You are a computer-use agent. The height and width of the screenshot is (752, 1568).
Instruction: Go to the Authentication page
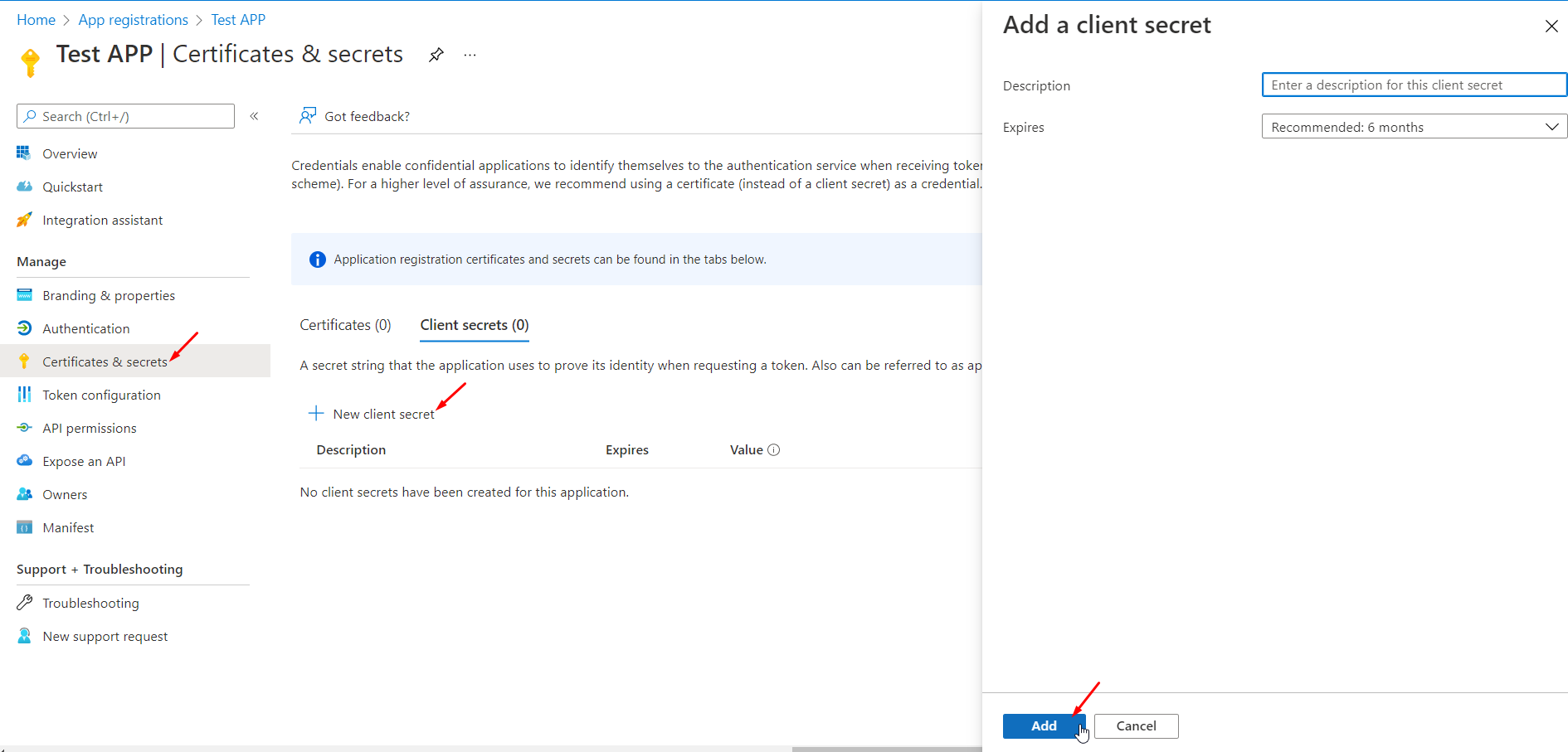click(86, 329)
